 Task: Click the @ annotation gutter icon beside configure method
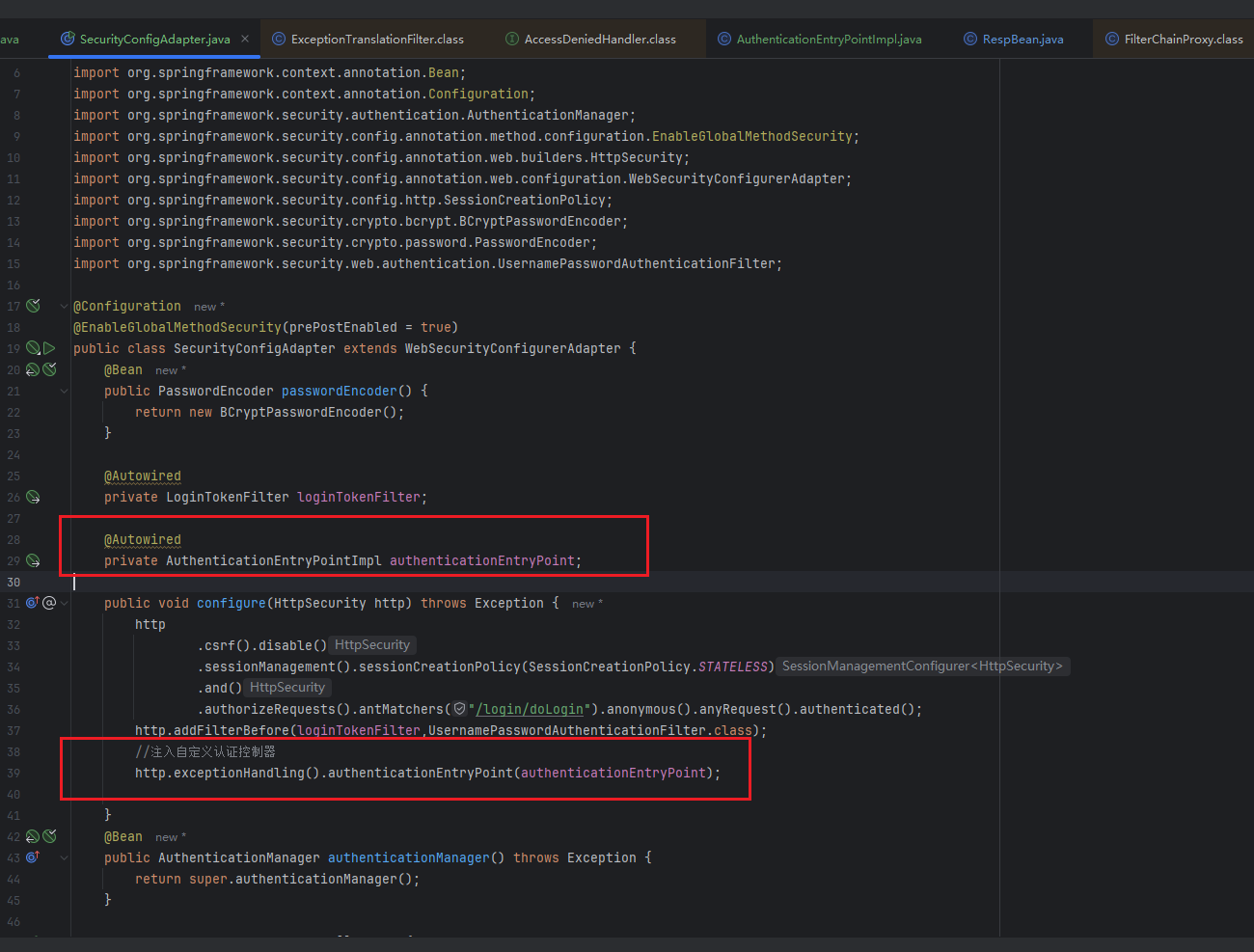coord(49,603)
